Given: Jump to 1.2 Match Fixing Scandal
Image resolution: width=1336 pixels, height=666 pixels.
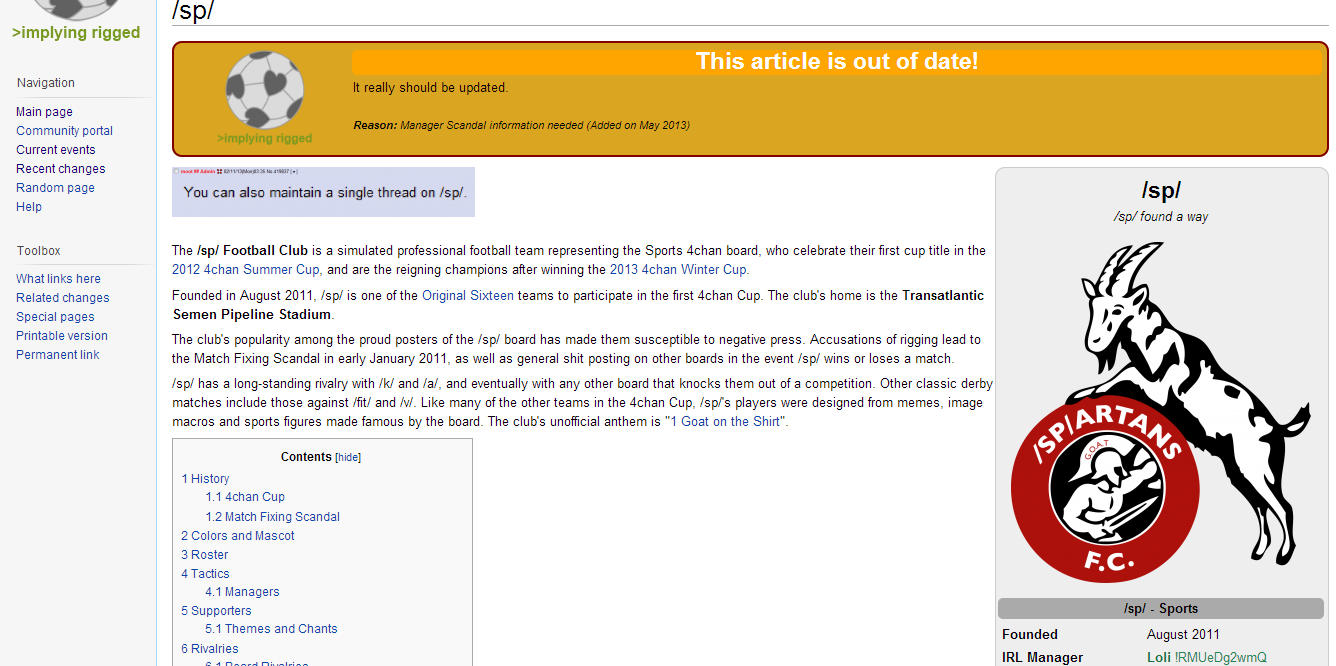Looking at the screenshot, I should click(x=272, y=517).
